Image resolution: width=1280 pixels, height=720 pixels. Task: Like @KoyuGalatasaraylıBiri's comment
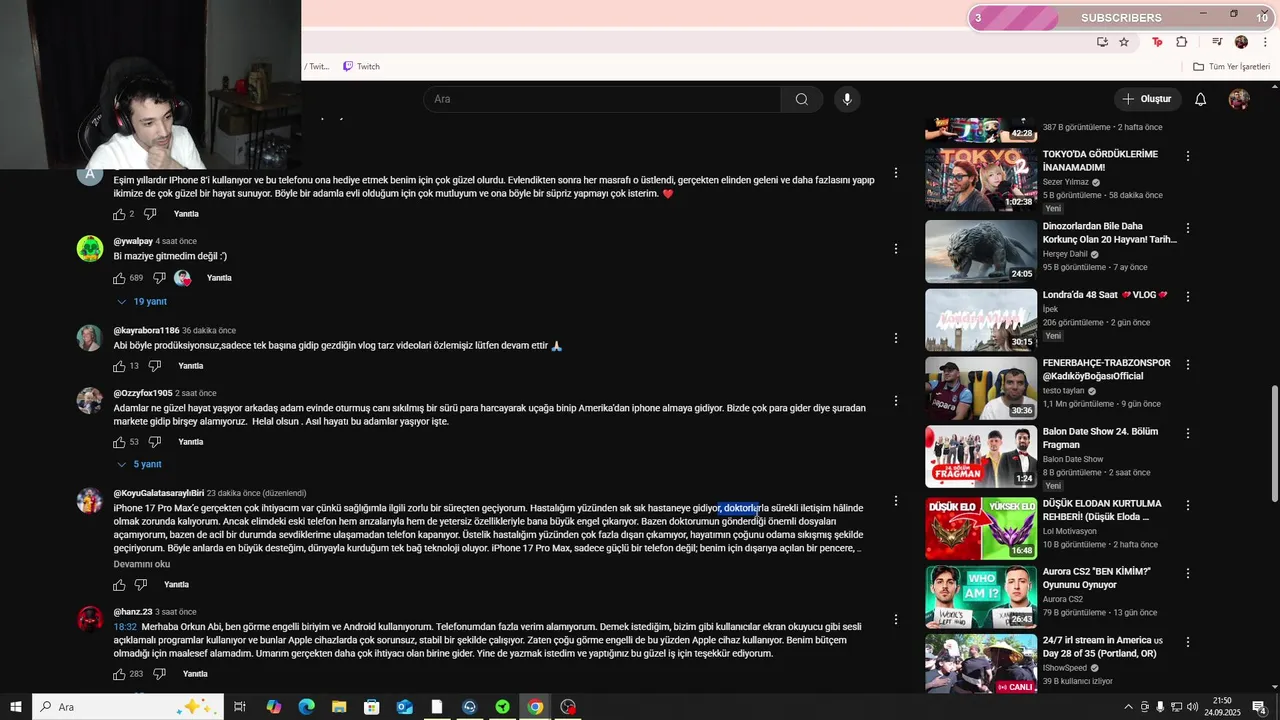pyautogui.click(x=120, y=585)
